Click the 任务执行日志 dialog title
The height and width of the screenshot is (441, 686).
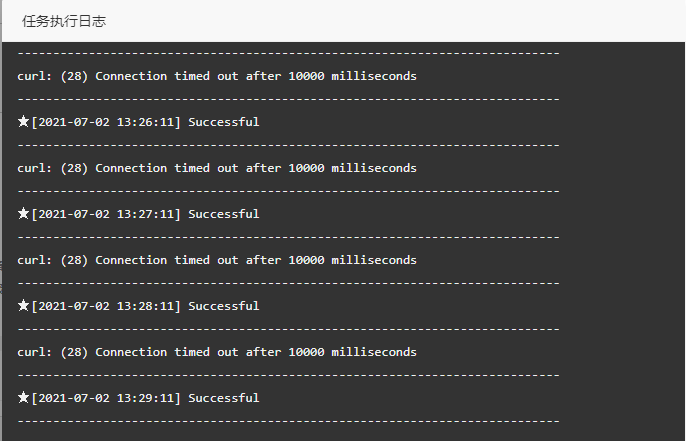(x=66, y=21)
